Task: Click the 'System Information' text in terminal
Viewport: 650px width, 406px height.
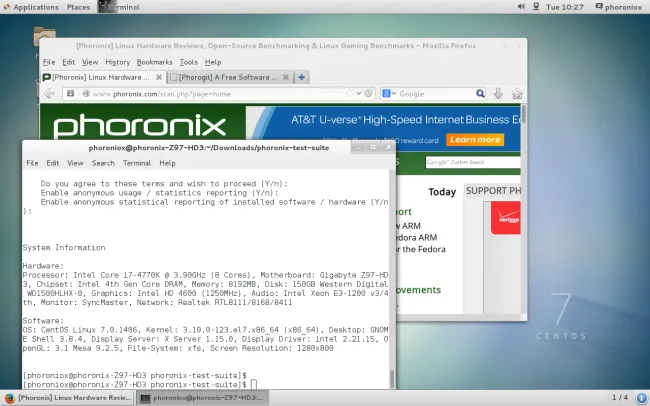Action: click(x=64, y=248)
